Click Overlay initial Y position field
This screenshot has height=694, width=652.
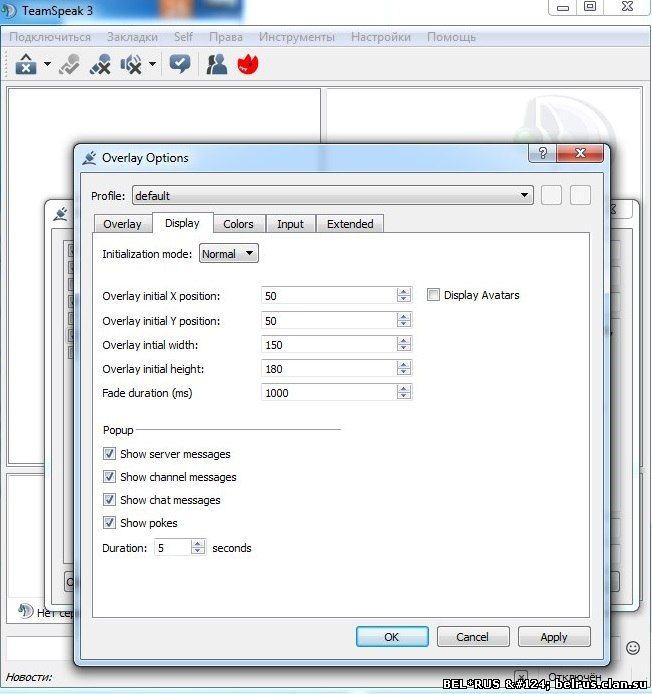click(329, 320)
